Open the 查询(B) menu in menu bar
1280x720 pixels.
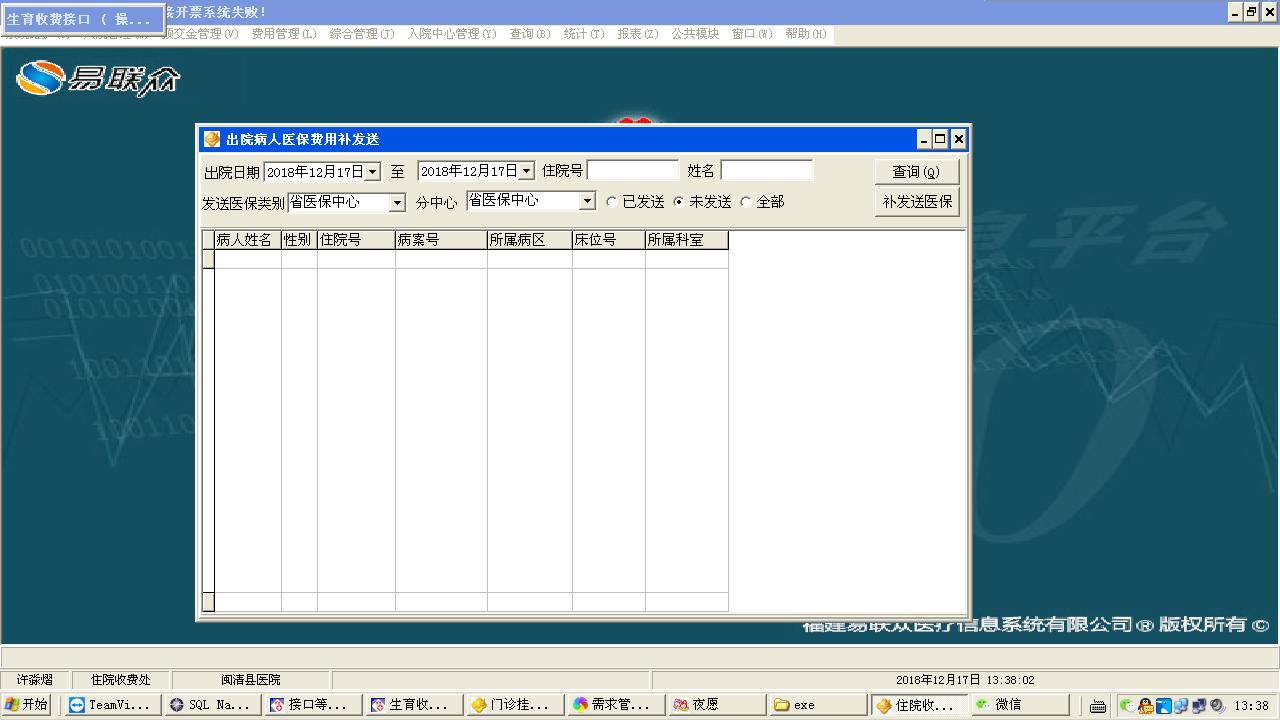pyautogui.click(x=530, y=34)
